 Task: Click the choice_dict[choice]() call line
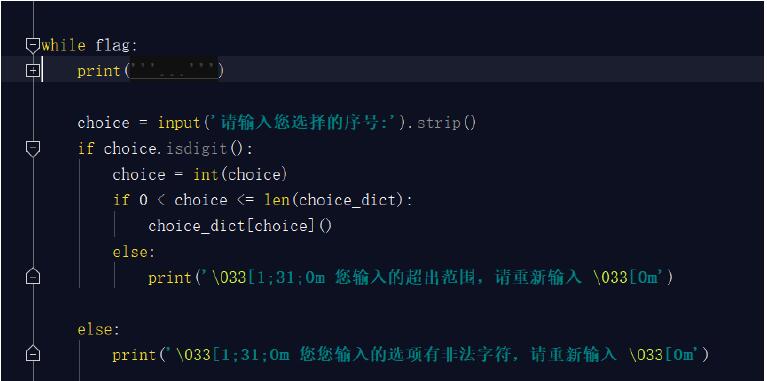coord(240,226)
